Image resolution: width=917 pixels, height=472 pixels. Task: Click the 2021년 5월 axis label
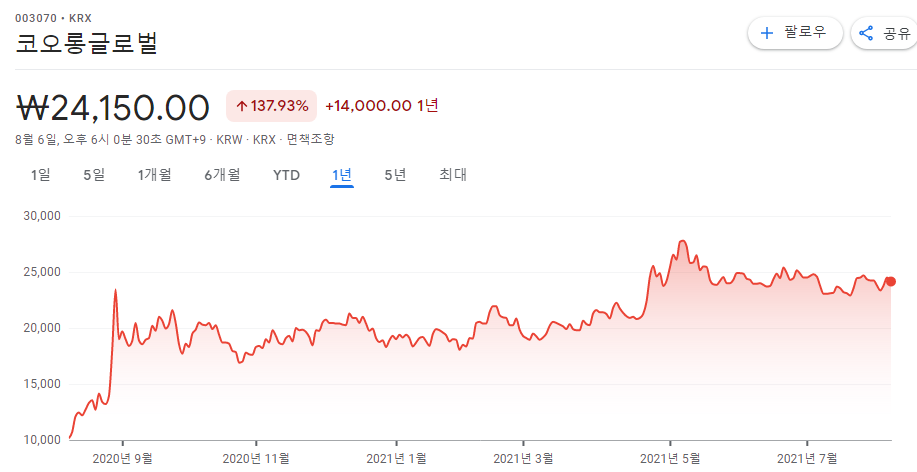[670, 458]
